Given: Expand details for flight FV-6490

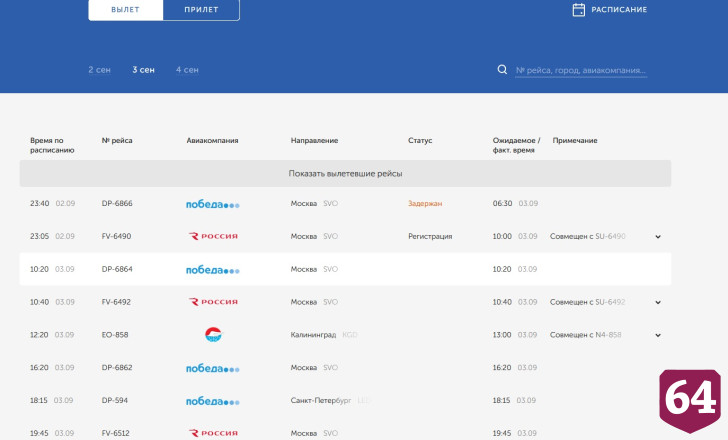Looking at the screenshot, I should click(658, 237).
